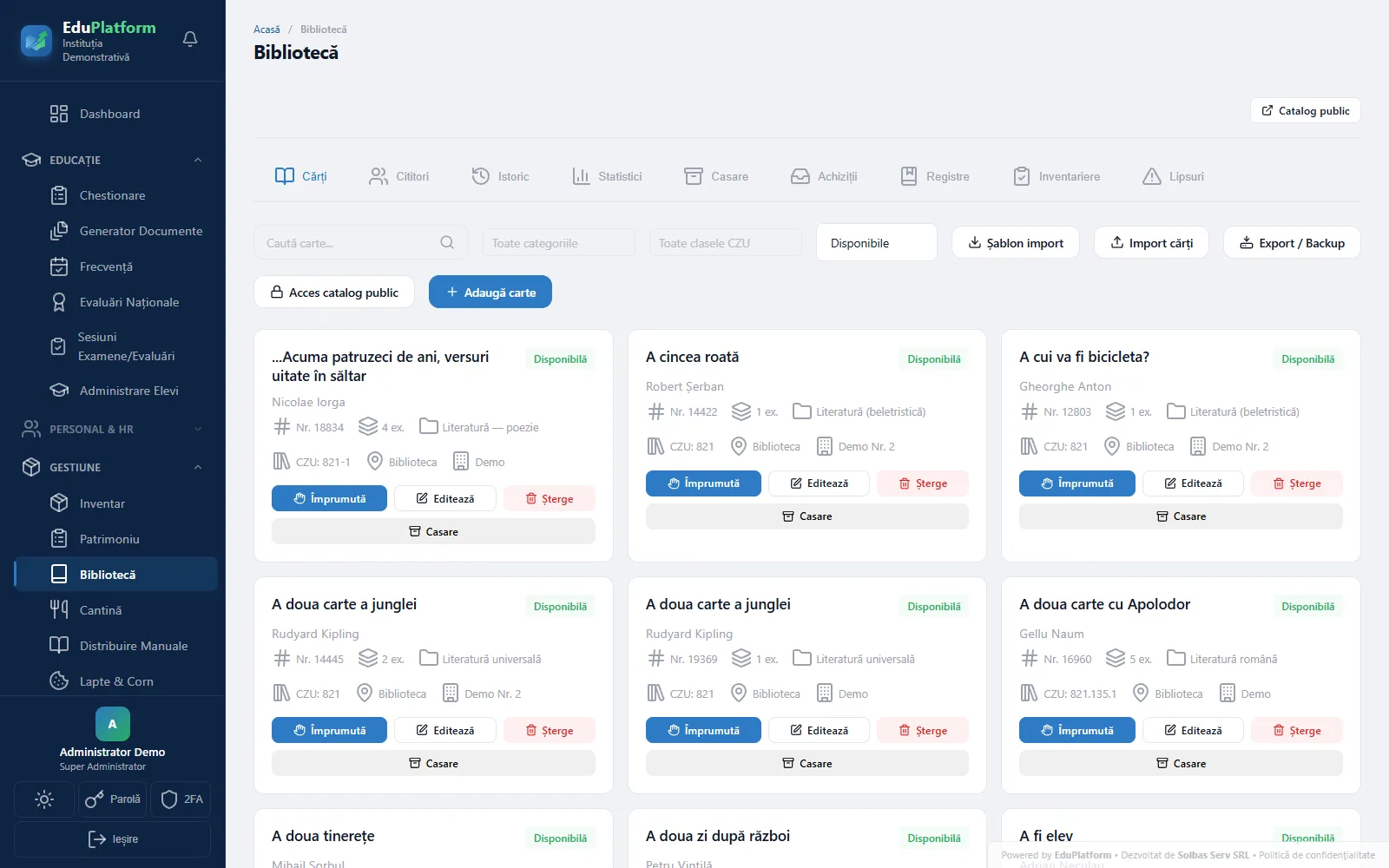The width and height of the screenshot is (1389, 868).
Task: Switch to the Cititori tab
Action: point(399,176)
